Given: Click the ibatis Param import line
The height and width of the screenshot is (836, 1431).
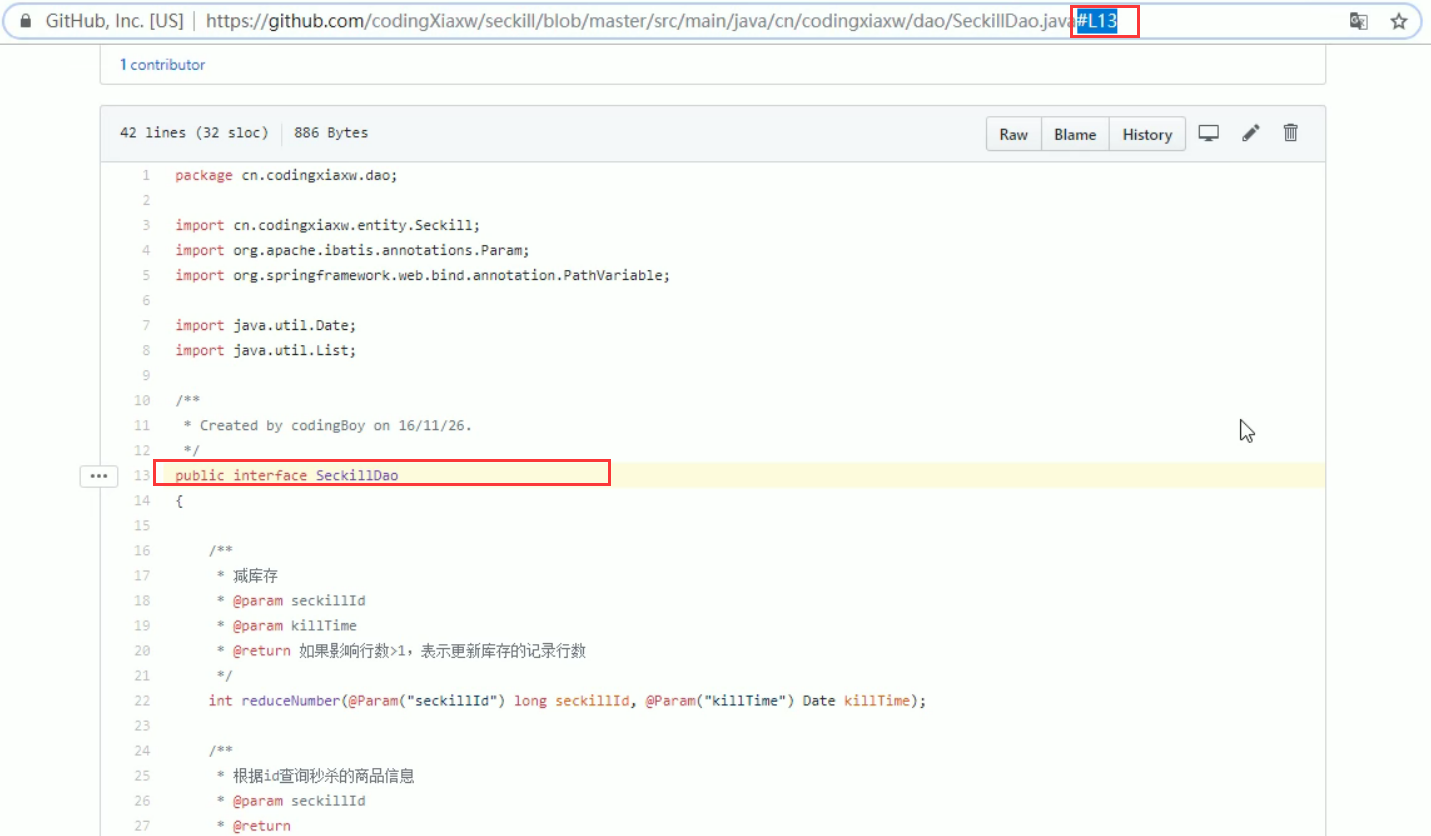Looking at the screenshot, I should pyautogui.click(x=353, y=250).
